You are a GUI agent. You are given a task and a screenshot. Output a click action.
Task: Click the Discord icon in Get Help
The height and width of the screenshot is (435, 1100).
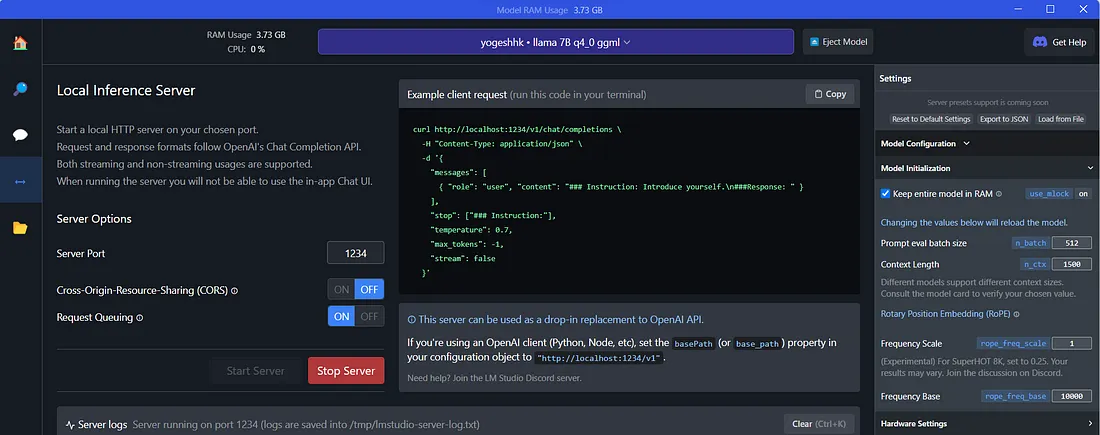pos(1040,42)
